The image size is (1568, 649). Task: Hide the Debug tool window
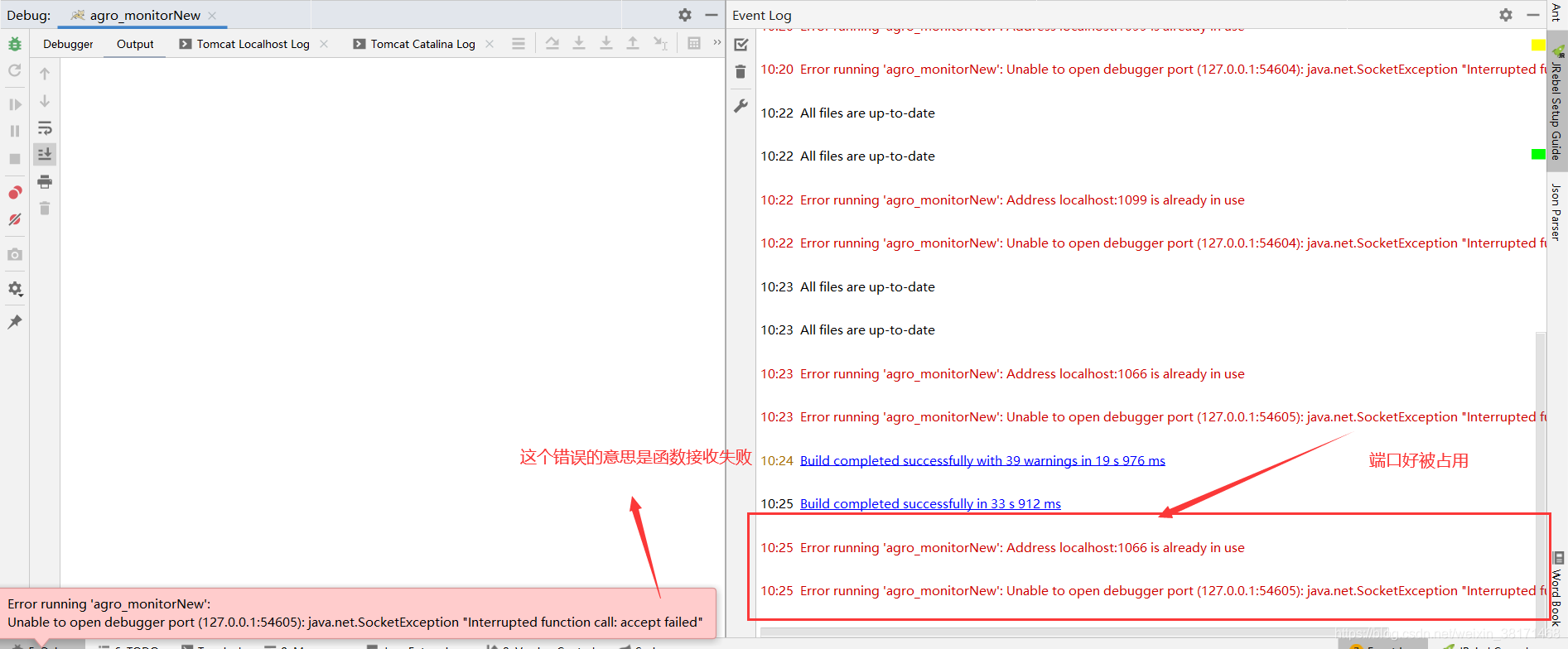[x=712, y=15]
